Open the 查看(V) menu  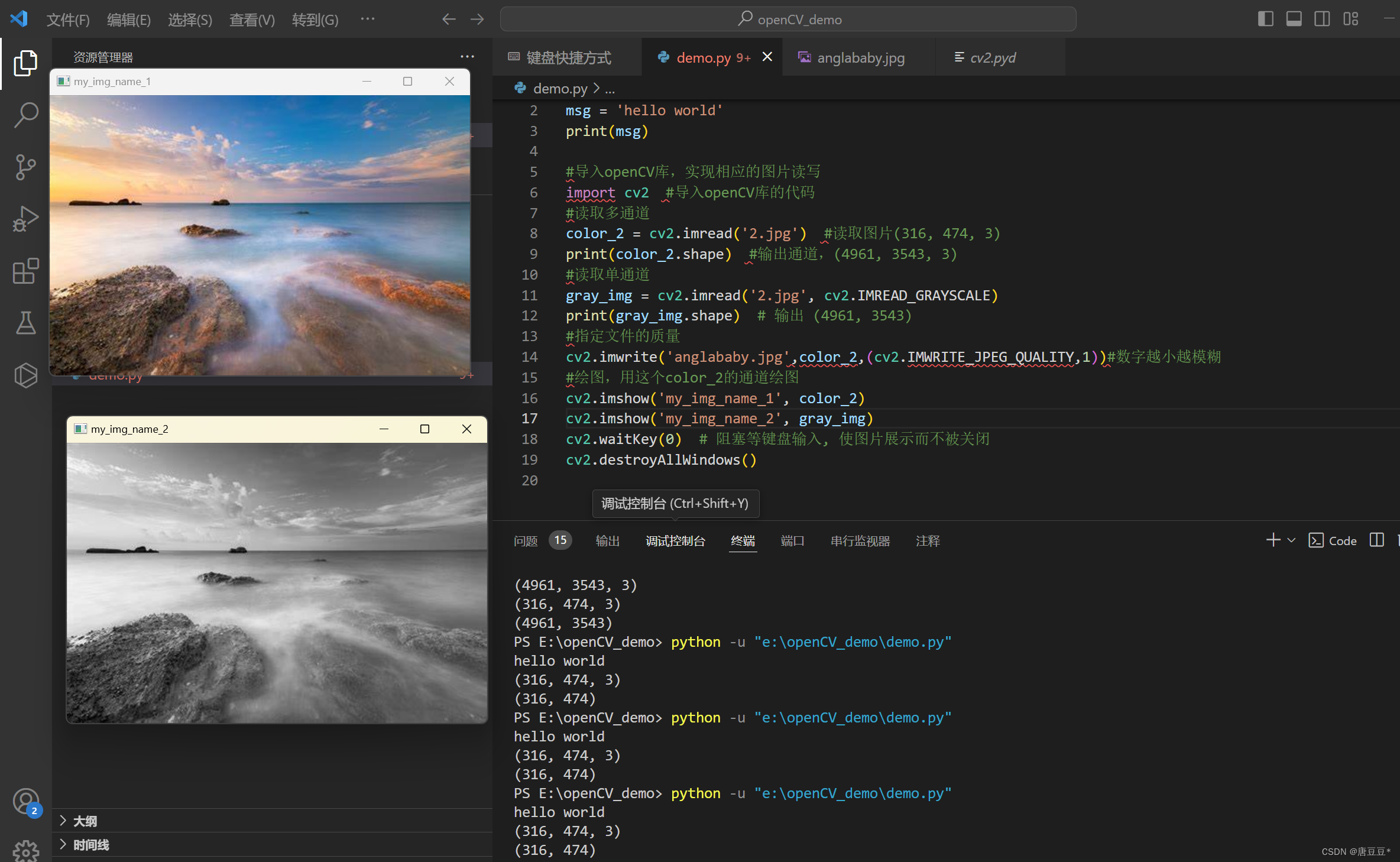click(x=252, y=20)
